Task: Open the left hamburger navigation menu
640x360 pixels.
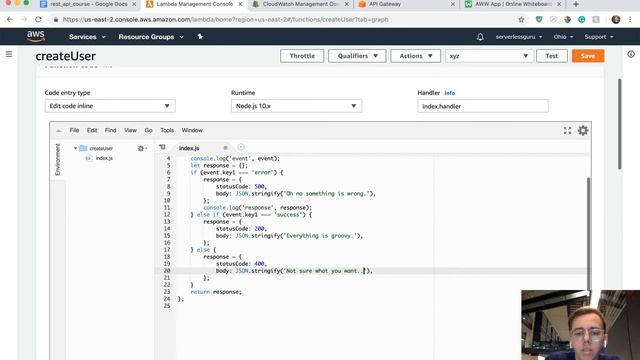Action: 9,54
